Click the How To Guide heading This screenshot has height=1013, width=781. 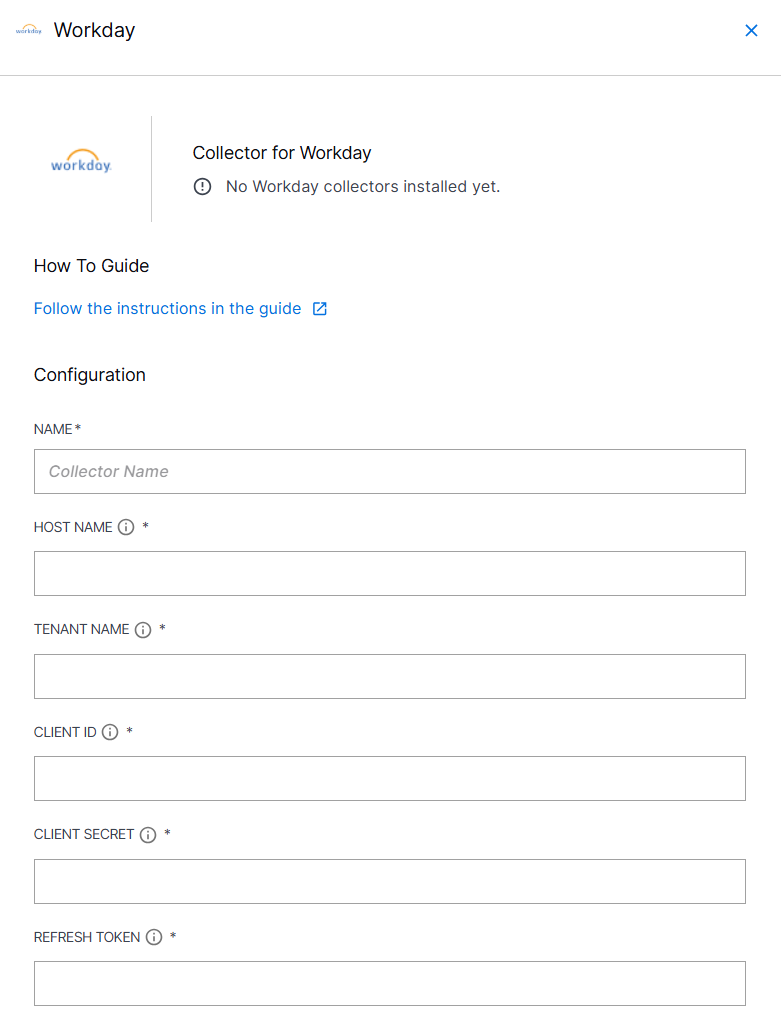[91, 266]
